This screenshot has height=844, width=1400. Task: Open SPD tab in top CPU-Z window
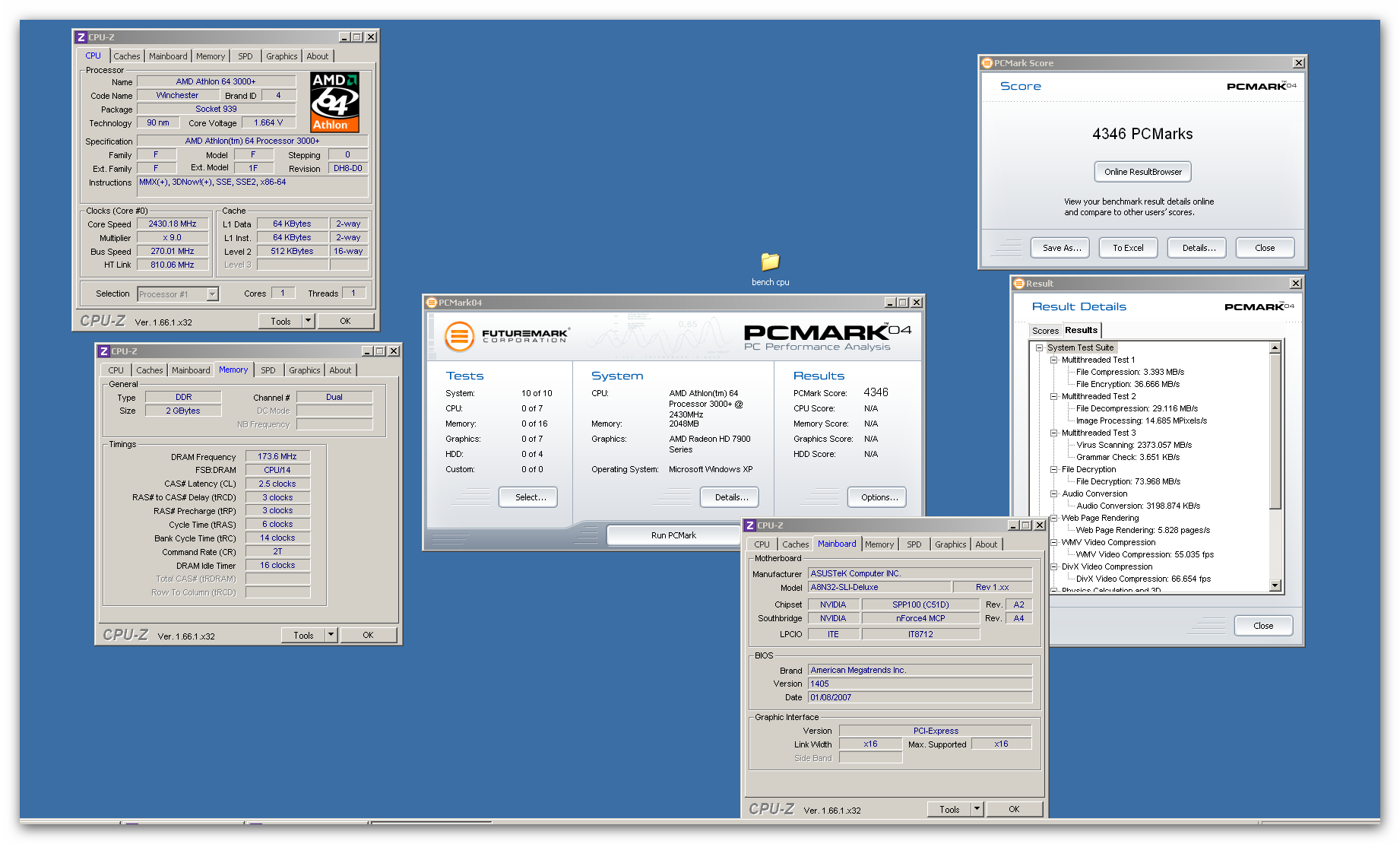click(245, 56)
